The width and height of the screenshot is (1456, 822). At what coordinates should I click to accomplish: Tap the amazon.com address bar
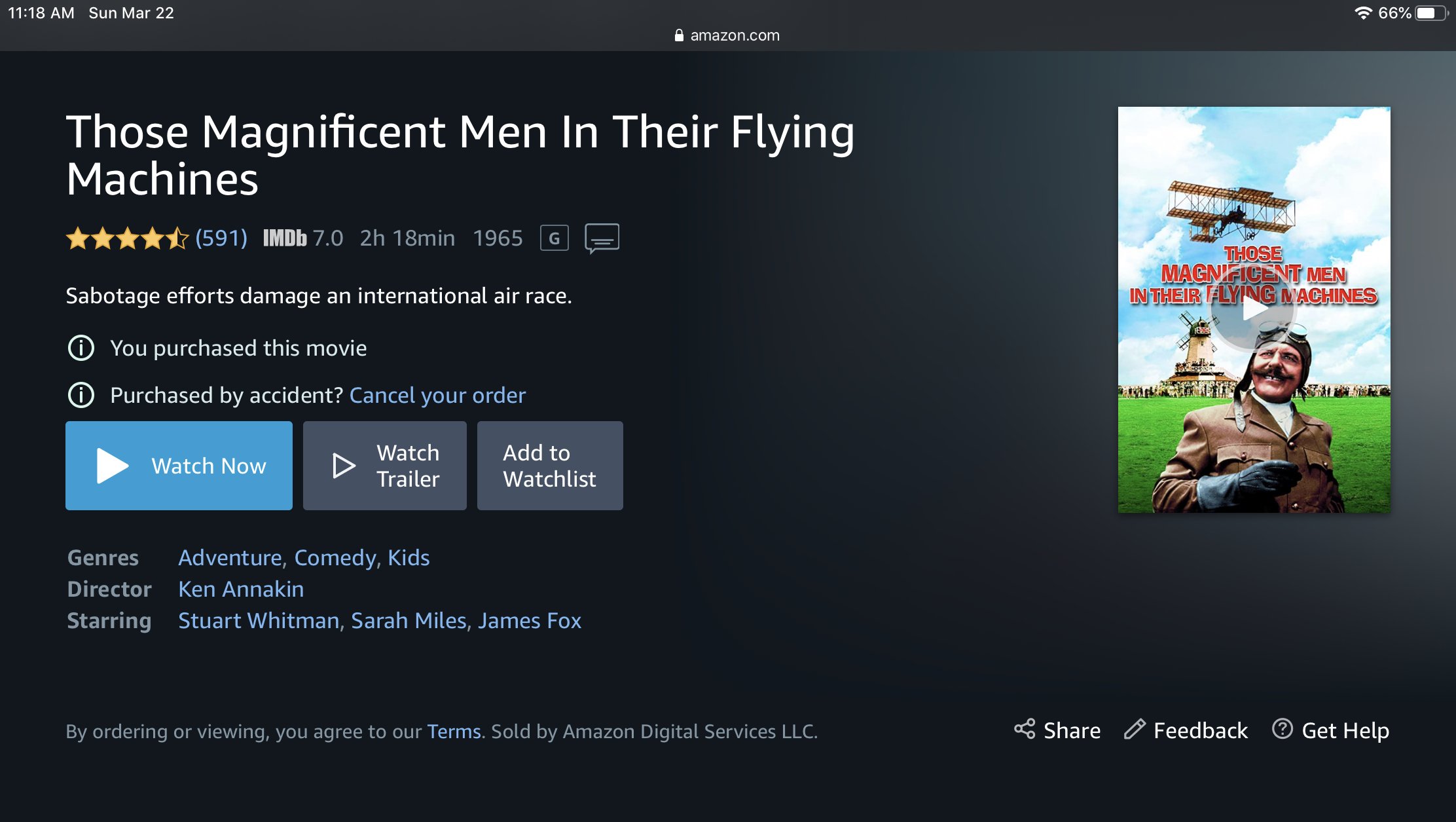coord(728,35)
